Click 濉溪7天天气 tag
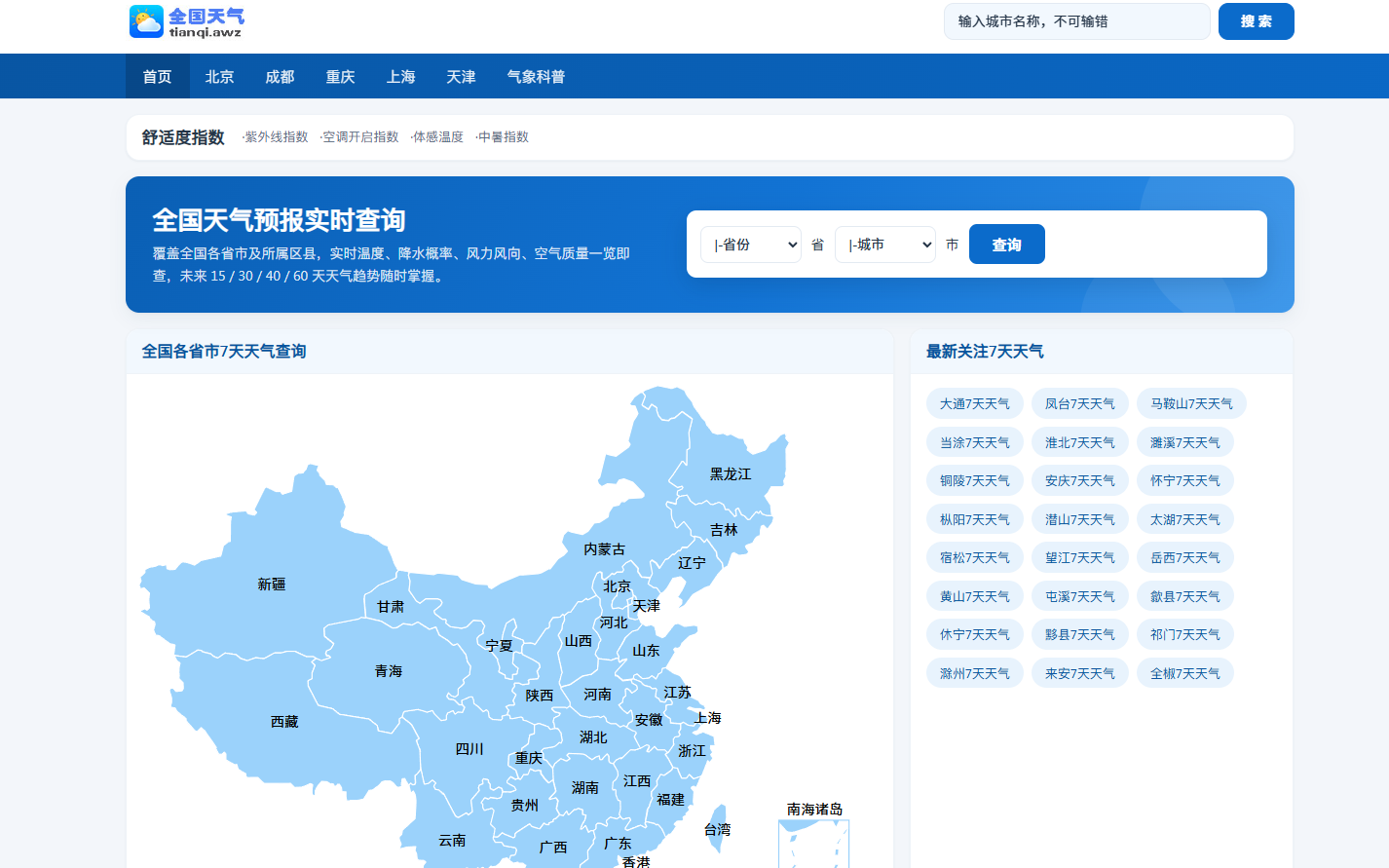The height and width of the screenshot is (868, 1389). pyautogui.click(x=1185, y=442)
